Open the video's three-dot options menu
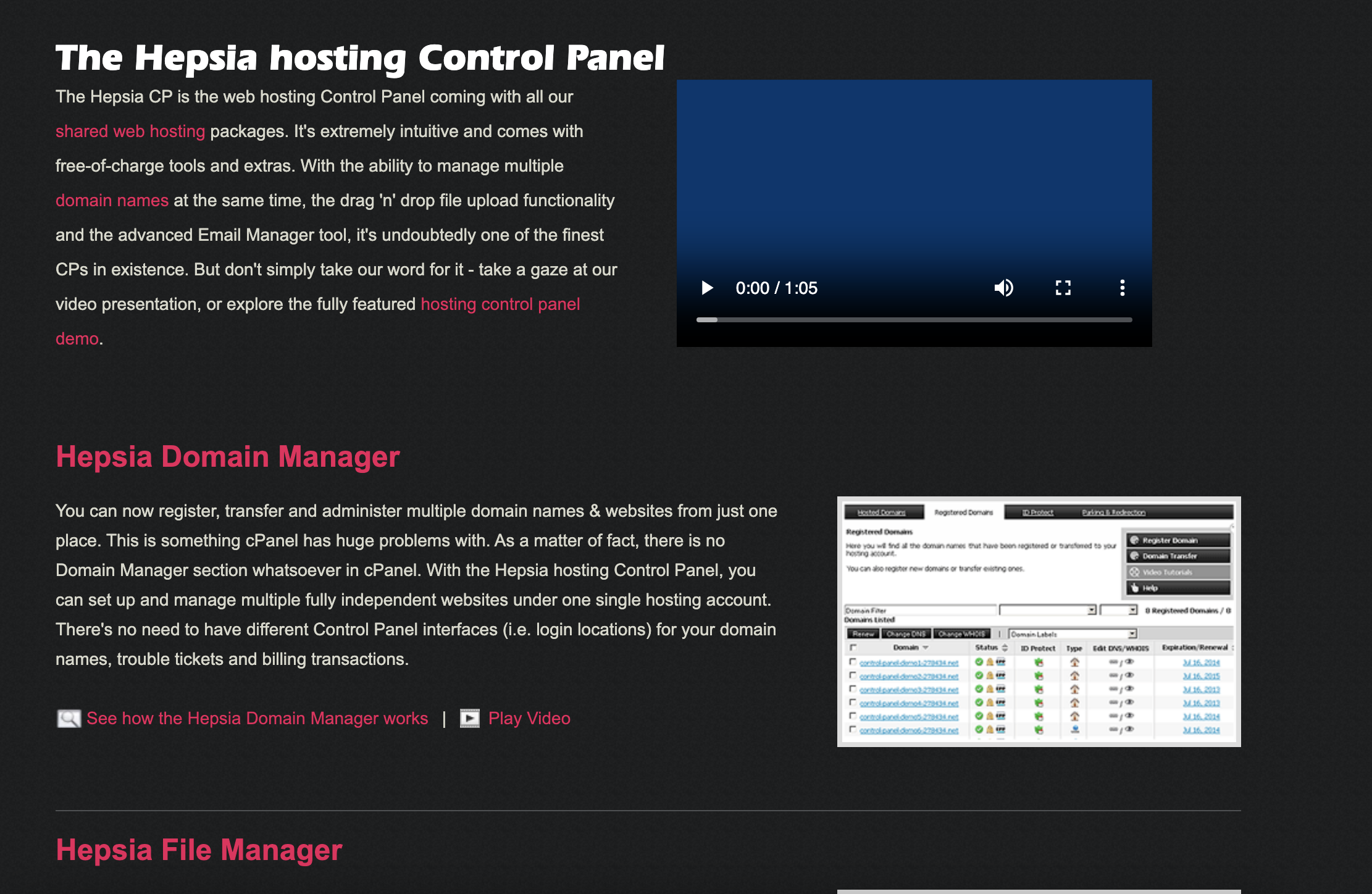1372x894 pixels. pos(1122,288)
